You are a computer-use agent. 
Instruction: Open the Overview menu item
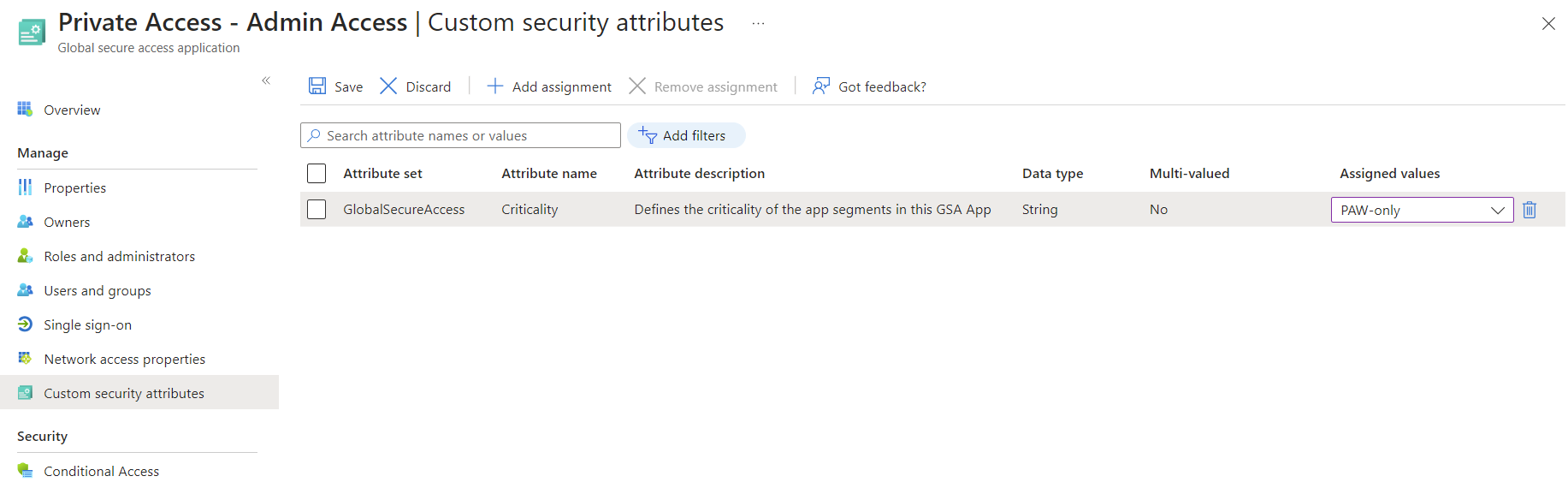tap(72, 110)
